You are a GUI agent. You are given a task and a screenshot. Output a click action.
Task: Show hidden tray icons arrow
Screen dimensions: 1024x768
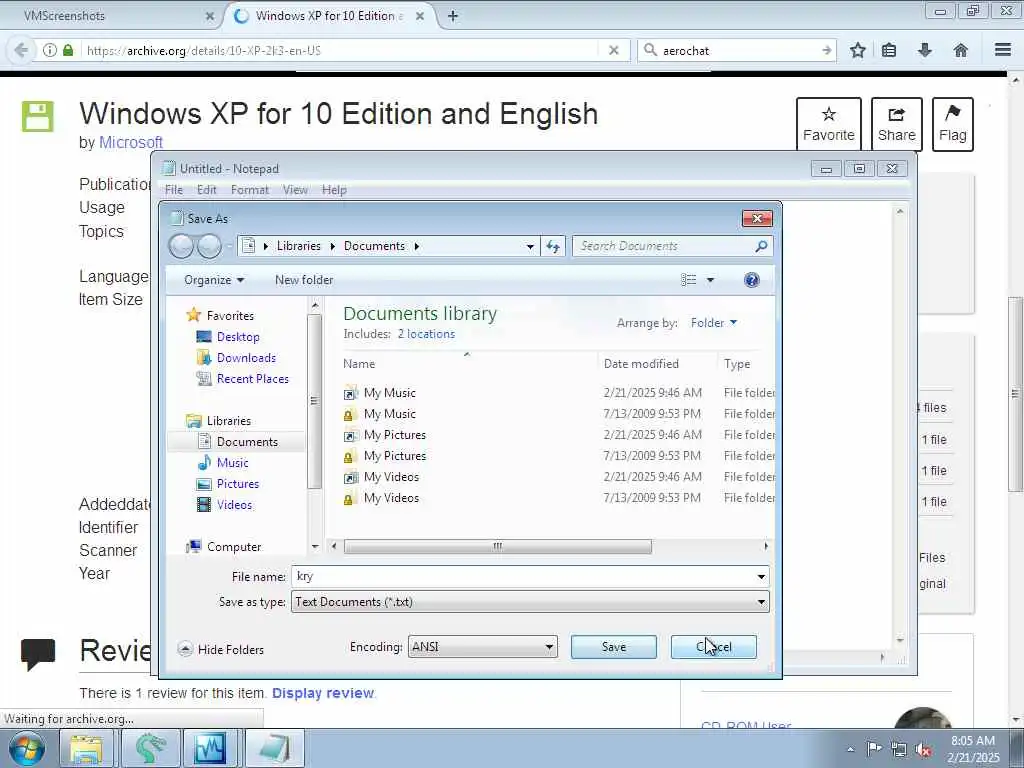pyautogui.click(x=850, y=750)
